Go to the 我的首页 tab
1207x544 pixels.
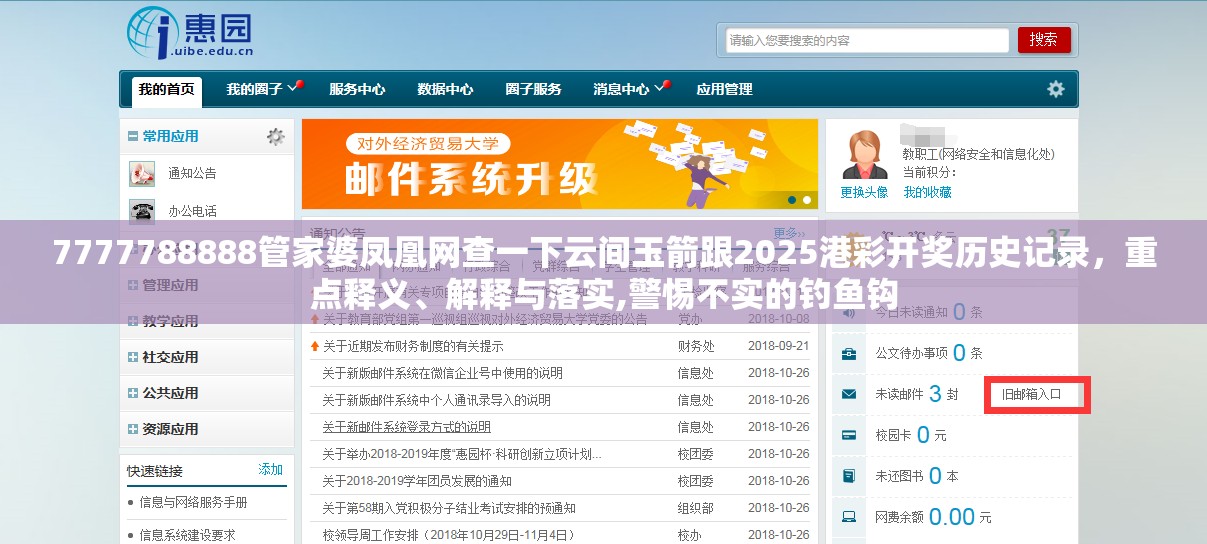pyautogui.click(x=167, y=89)
